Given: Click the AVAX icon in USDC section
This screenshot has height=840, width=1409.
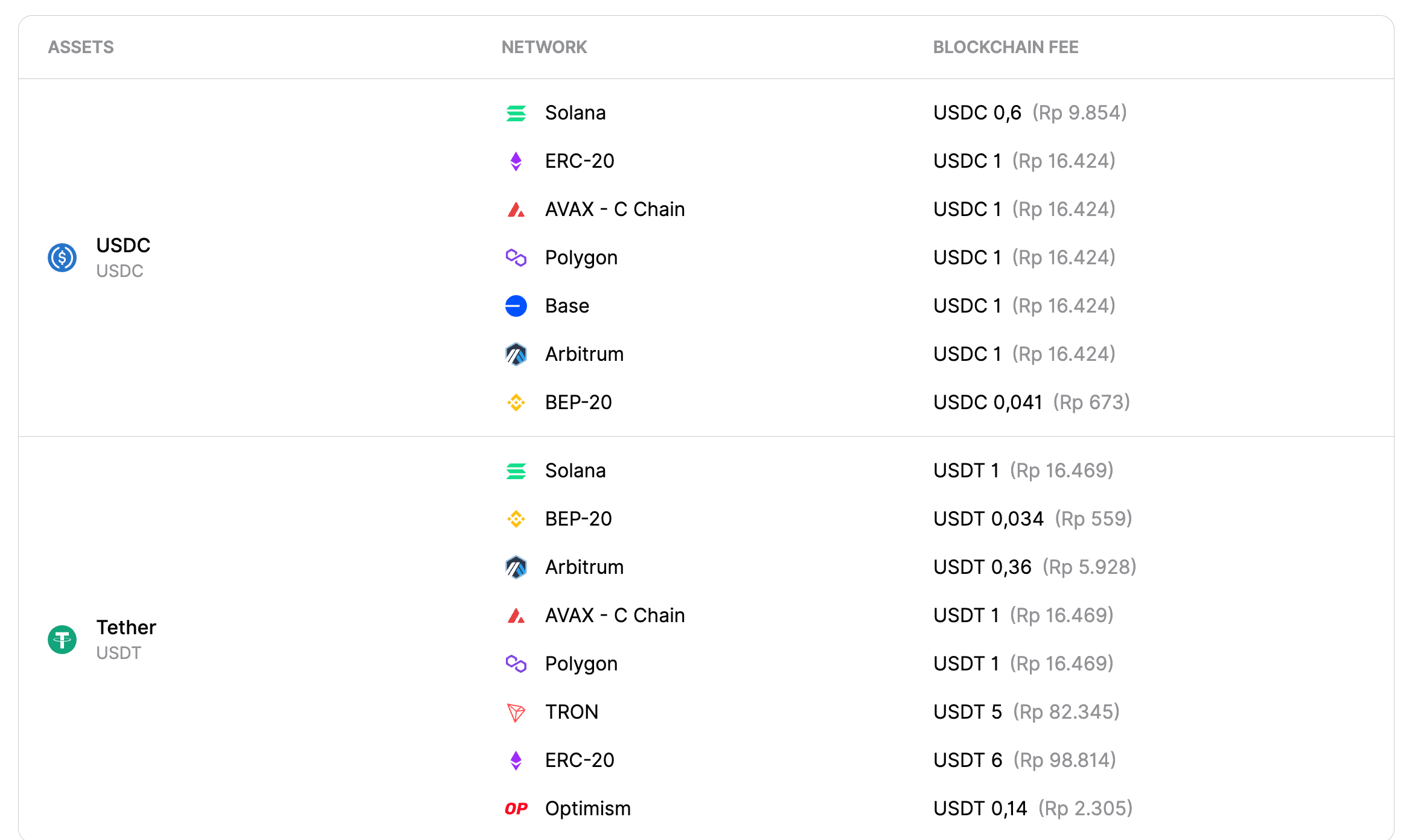Looking at the screenshot, I should pyautogui.click(x=516, y=209).
